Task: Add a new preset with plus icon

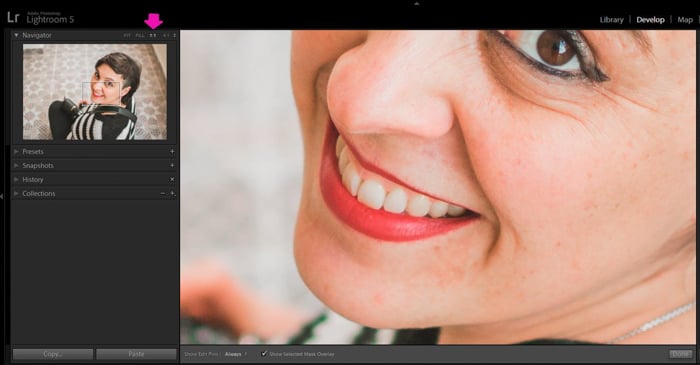Action: pyautogui.click(x=172, y=152)
